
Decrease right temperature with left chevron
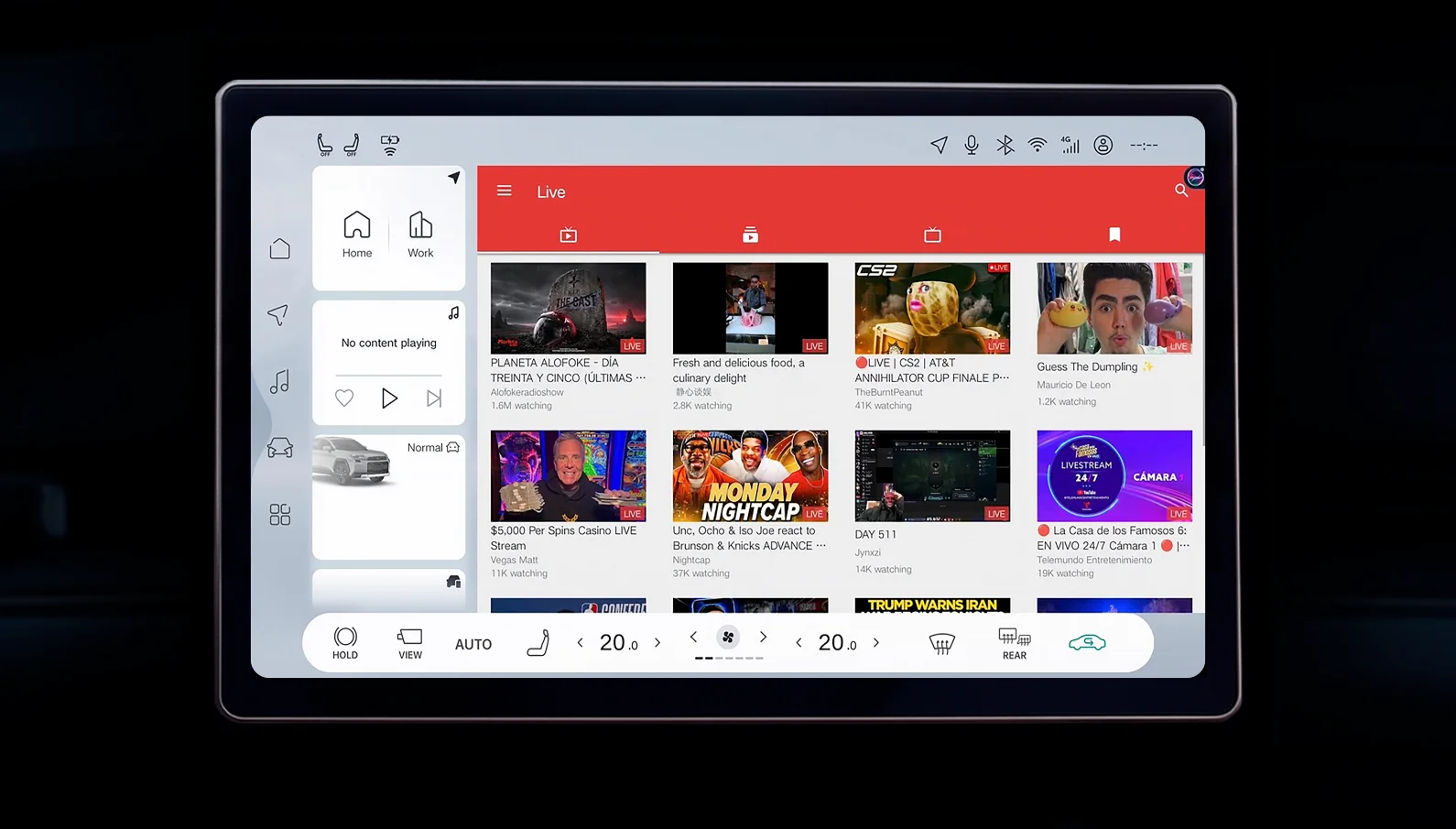click(x=799, y=643)
